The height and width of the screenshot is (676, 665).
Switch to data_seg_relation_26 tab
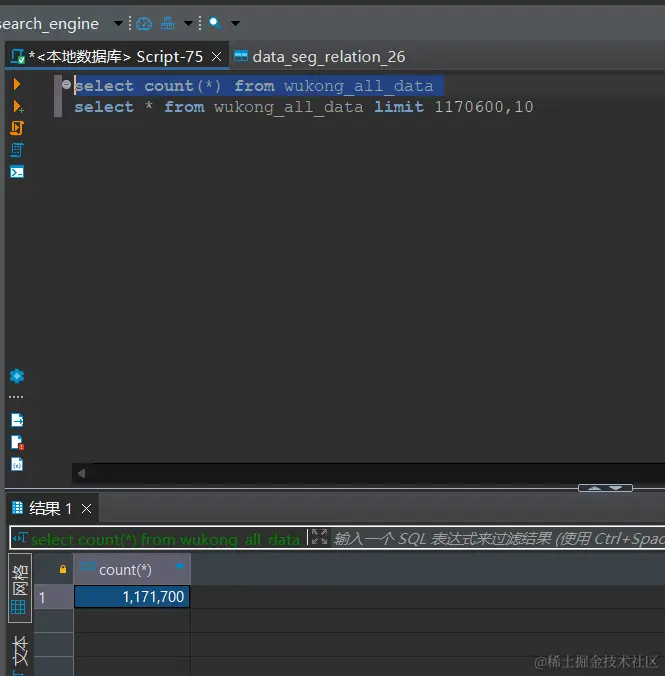click(x=320, y=56)
